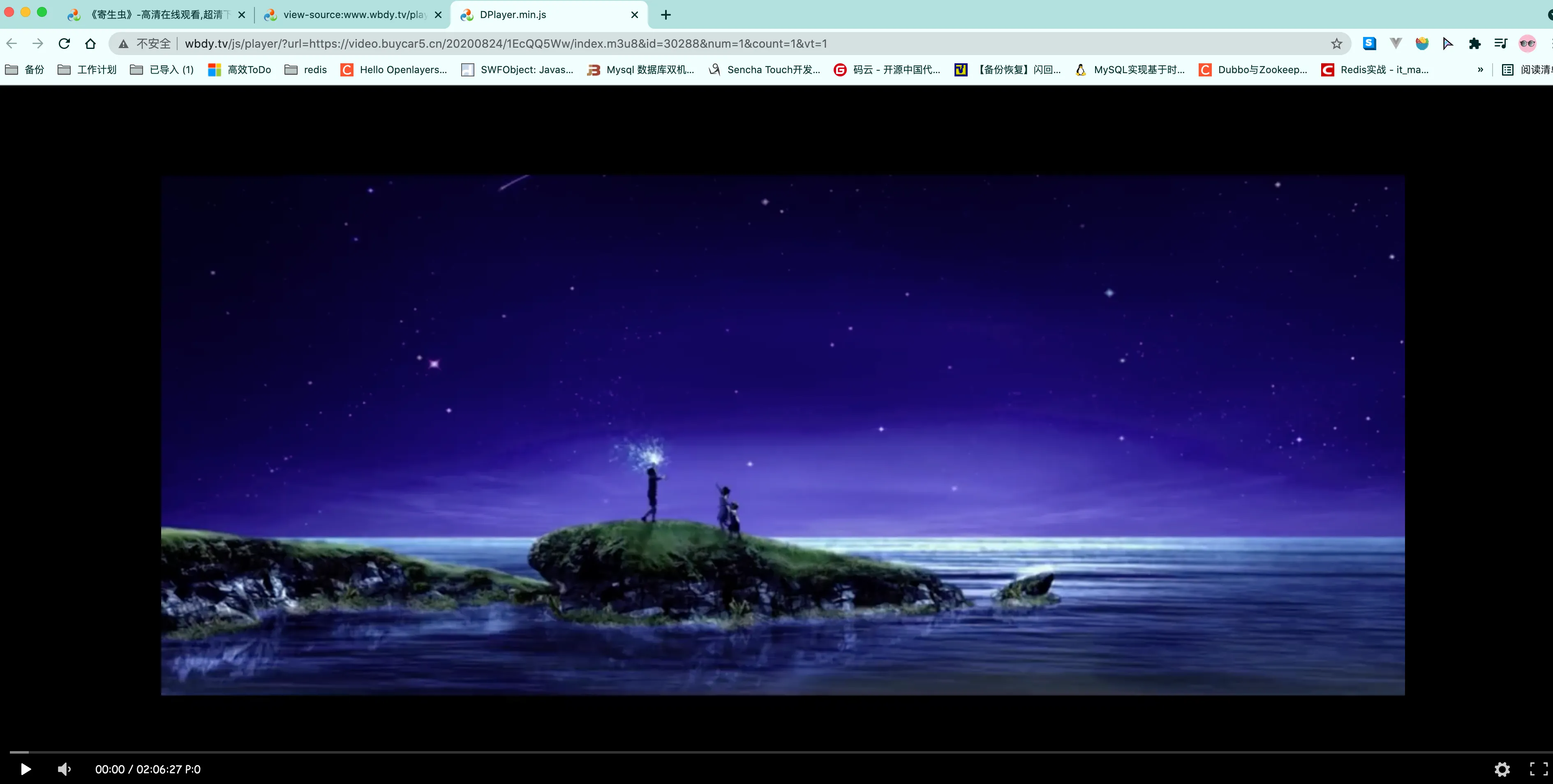Open the 高效ToDo bookmark

coord(239,70)
